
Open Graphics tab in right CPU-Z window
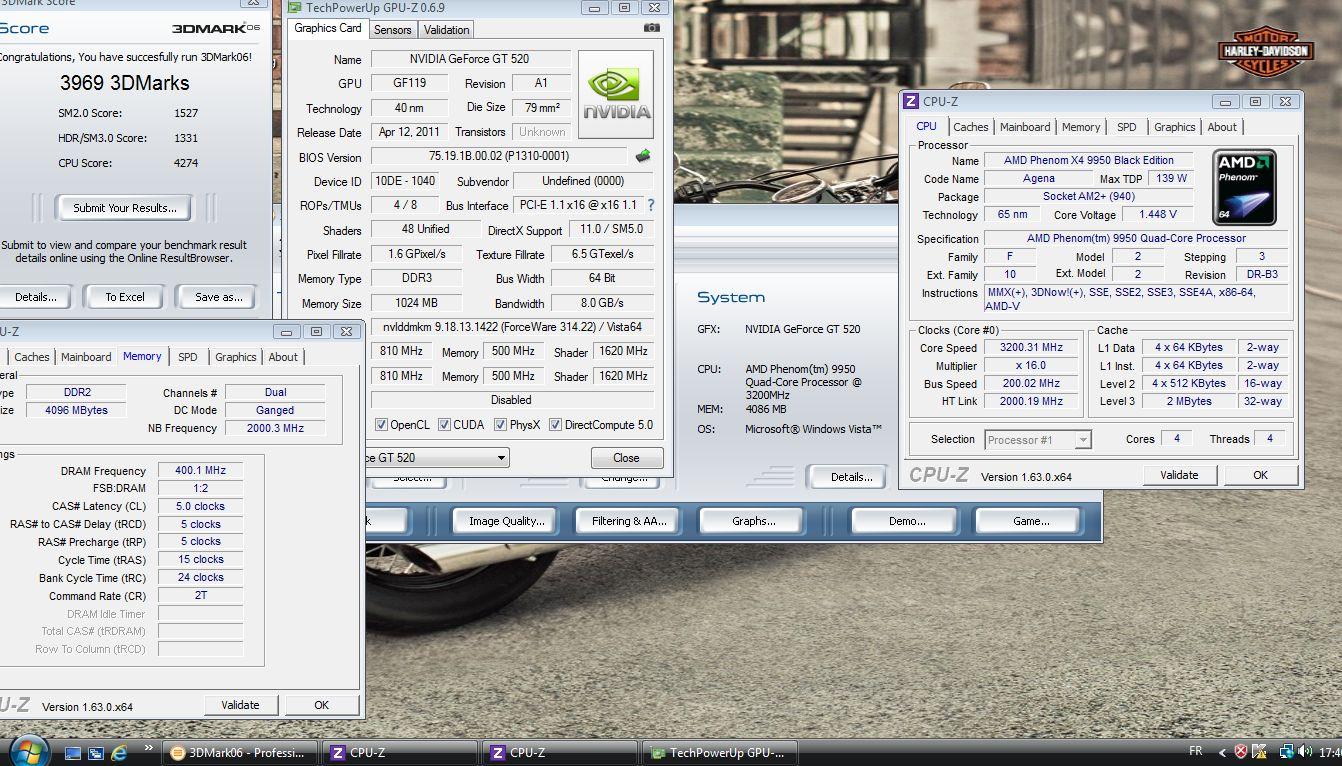point(1174,127)
